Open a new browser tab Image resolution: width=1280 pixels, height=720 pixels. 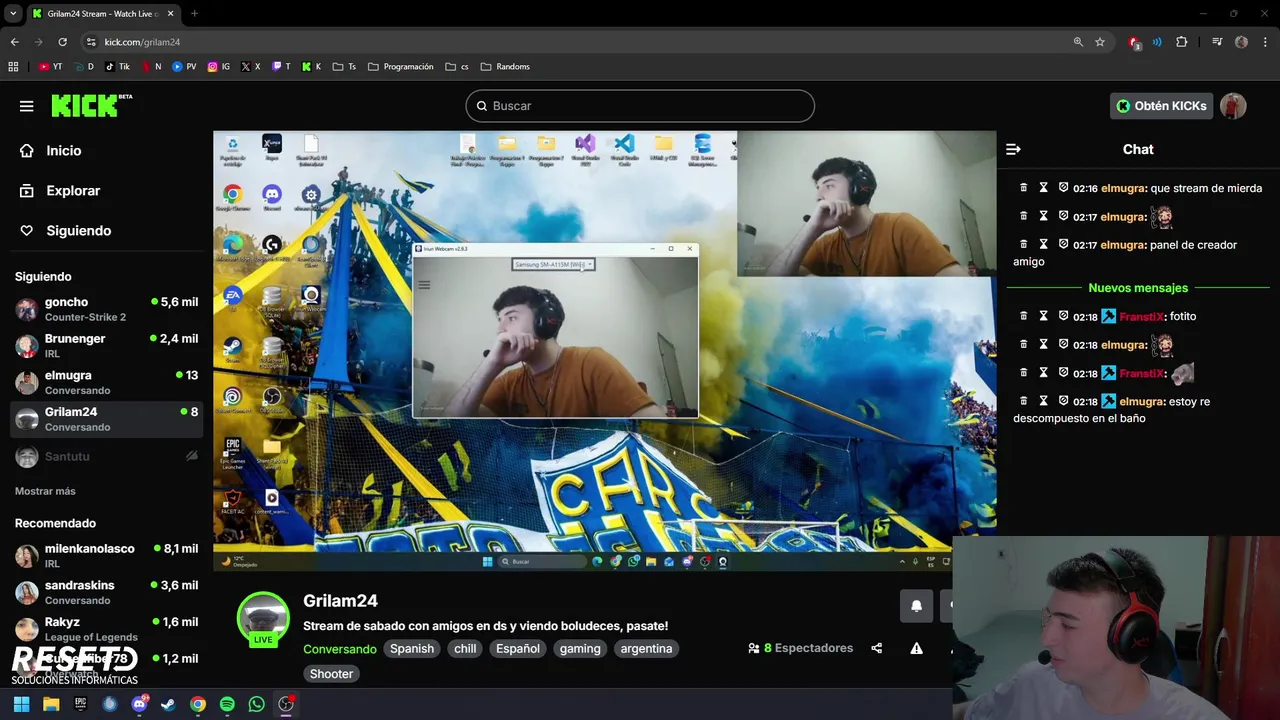click(x=194, y=14)
